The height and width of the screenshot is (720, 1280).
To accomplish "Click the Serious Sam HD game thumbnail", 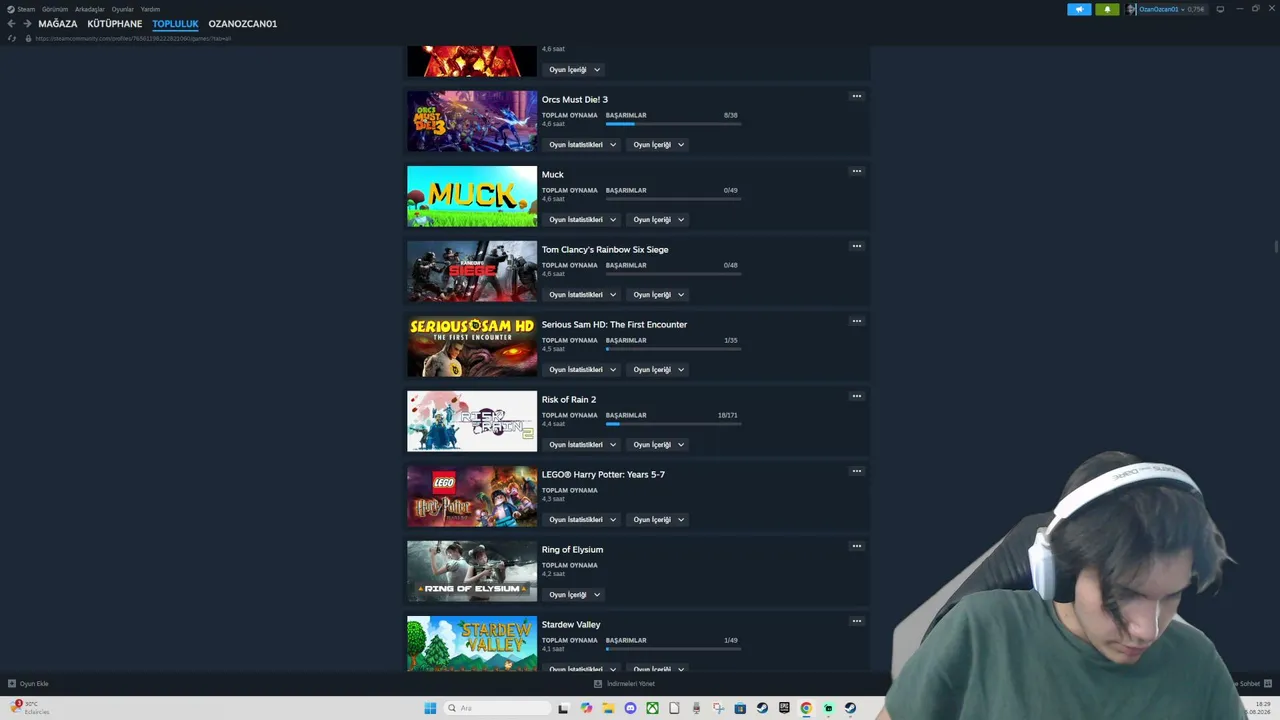I will [472, 346].
